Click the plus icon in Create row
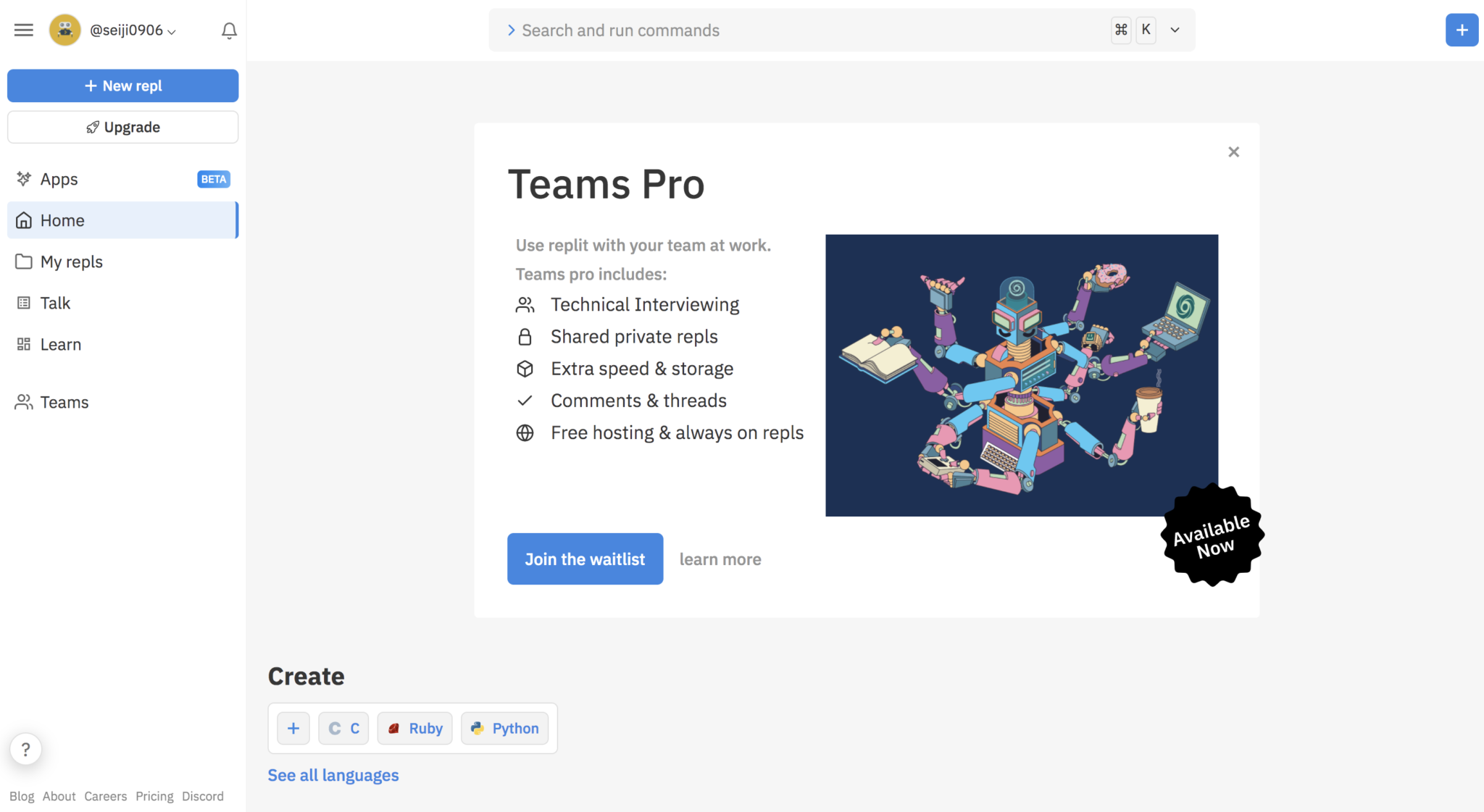 [x=293, y=729]
